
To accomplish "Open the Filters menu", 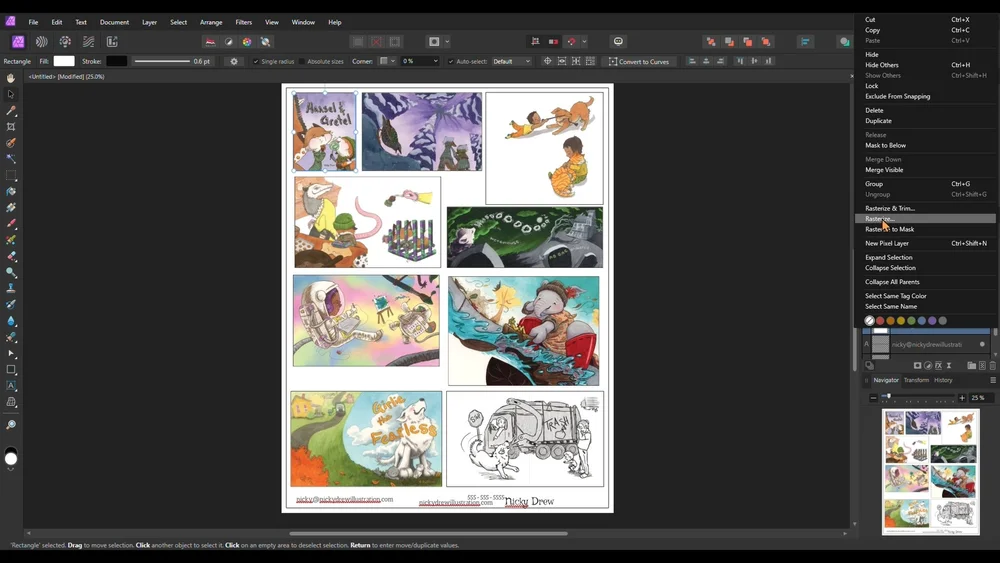I will coord(243,22).
